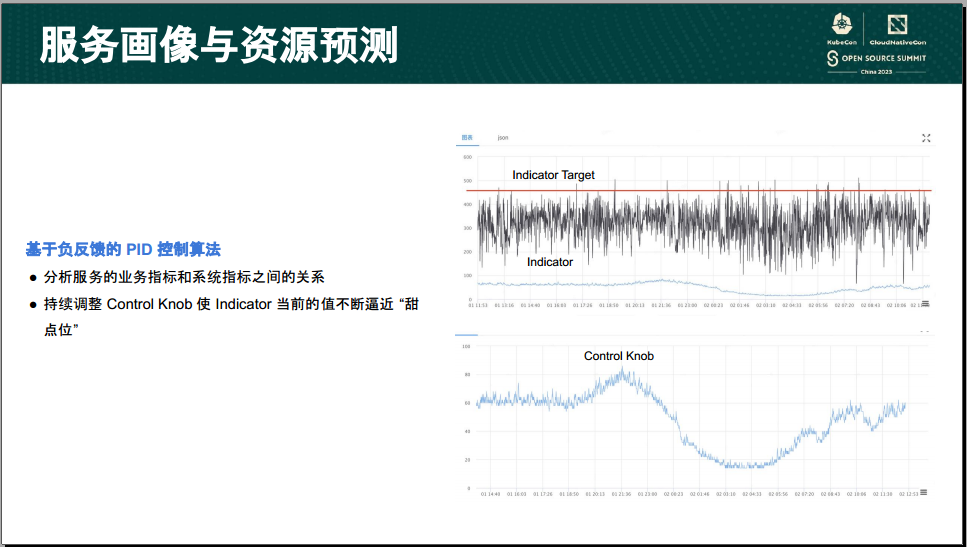
Task: Click the slide title 服务画像与资源预测
Action: click(x=219, y=45)
